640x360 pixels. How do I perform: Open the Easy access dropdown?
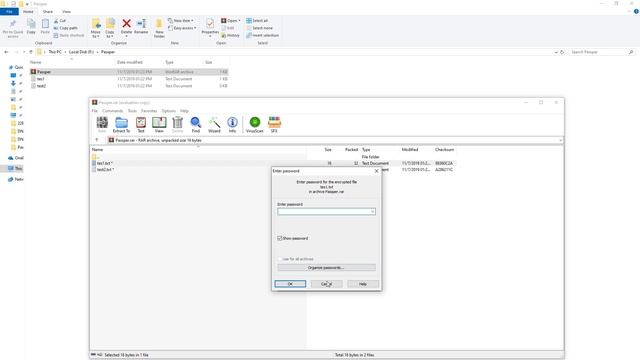(182, 28)
